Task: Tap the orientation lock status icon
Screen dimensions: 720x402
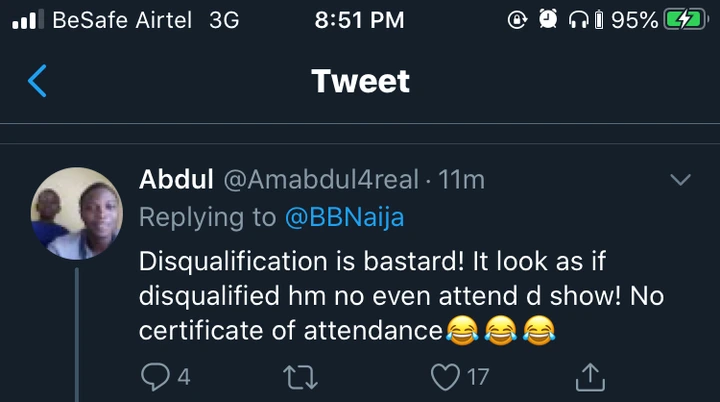Action: coord(517,19)
